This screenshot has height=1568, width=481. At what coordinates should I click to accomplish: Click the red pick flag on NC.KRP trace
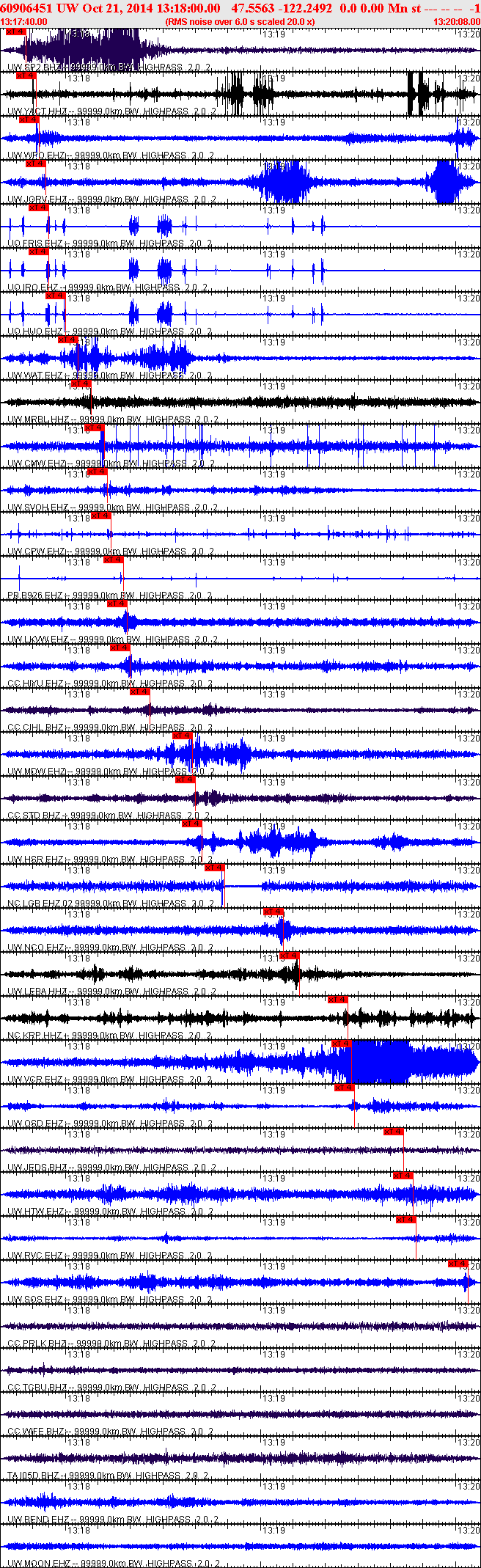pyautogui.click(x=337, y=1000)
